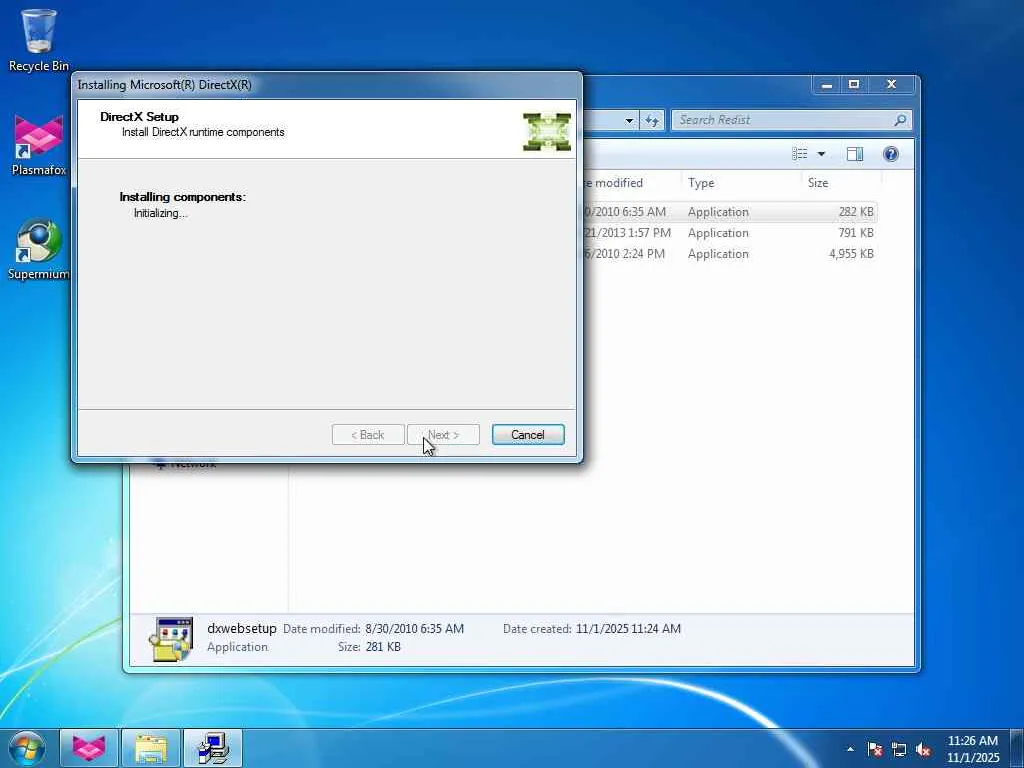Viewport: 1024px width, 768px height.
Task: Open the Windows Start menu orb
Action: (27, 748)
